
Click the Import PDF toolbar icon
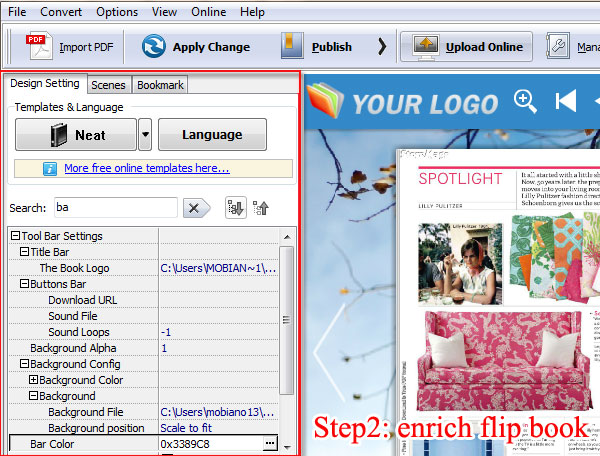click(x=36, y=46)
